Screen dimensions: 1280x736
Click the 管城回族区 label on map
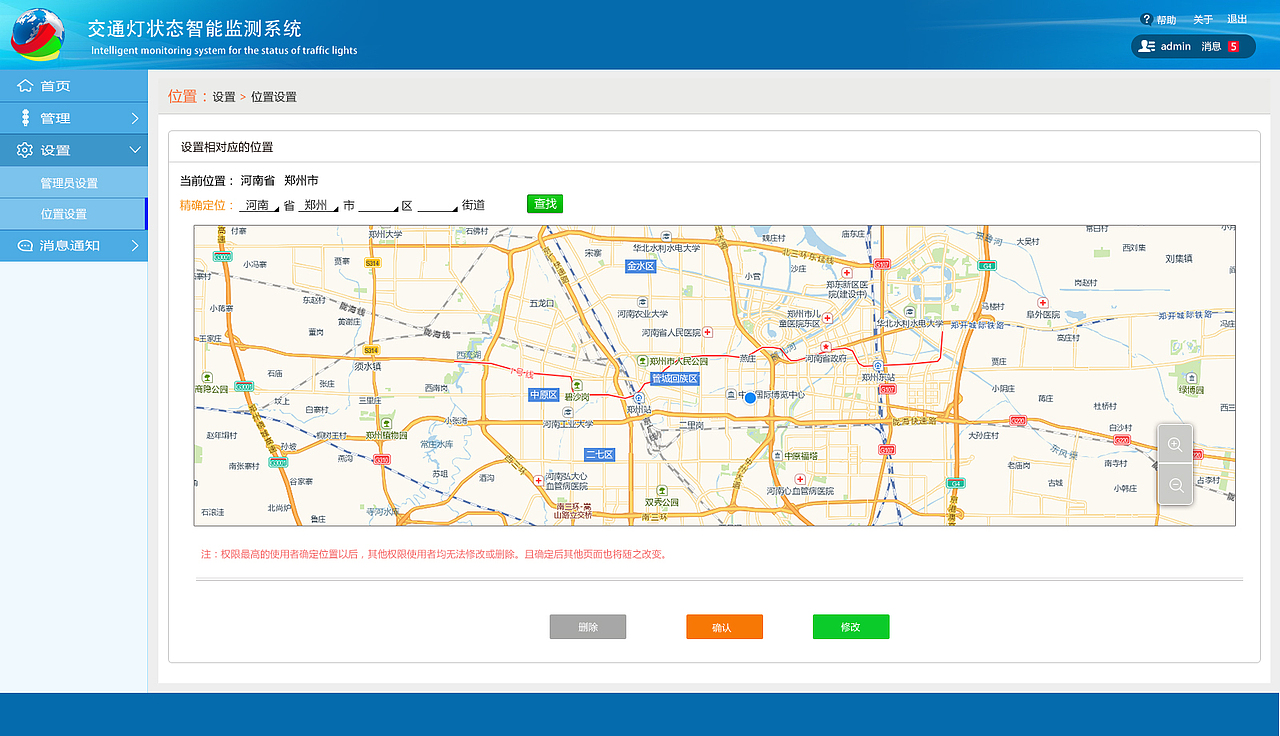[674, 379]
